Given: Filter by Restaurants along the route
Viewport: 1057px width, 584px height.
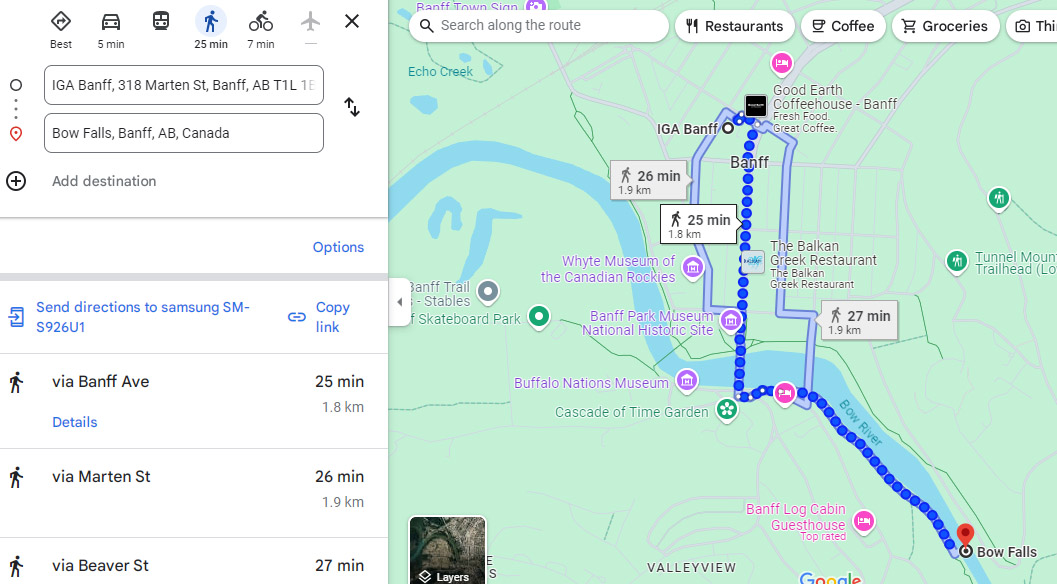Looking at the screenshot, I should [735, 26].
